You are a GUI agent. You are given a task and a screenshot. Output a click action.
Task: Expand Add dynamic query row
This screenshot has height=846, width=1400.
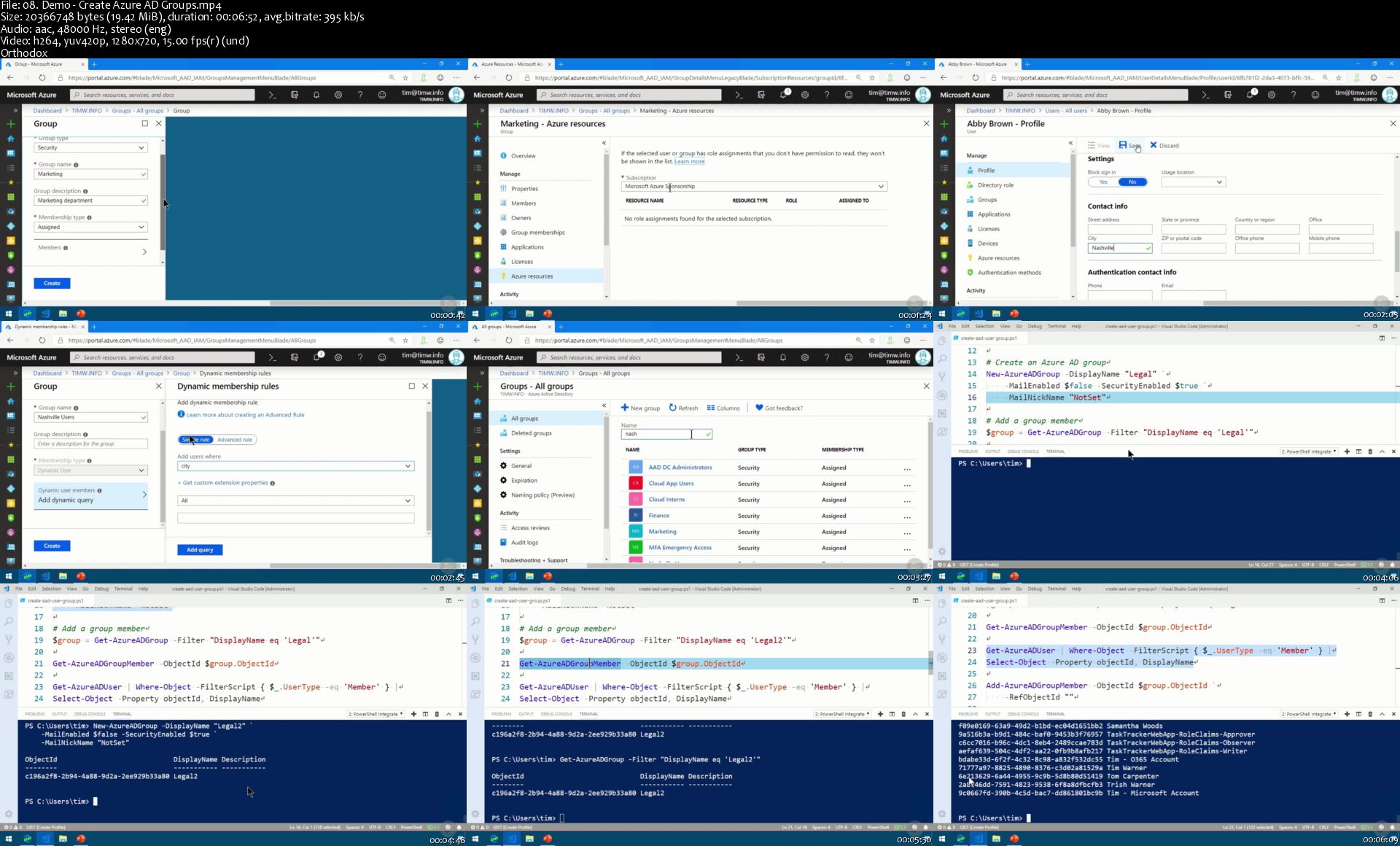(90, 495)
